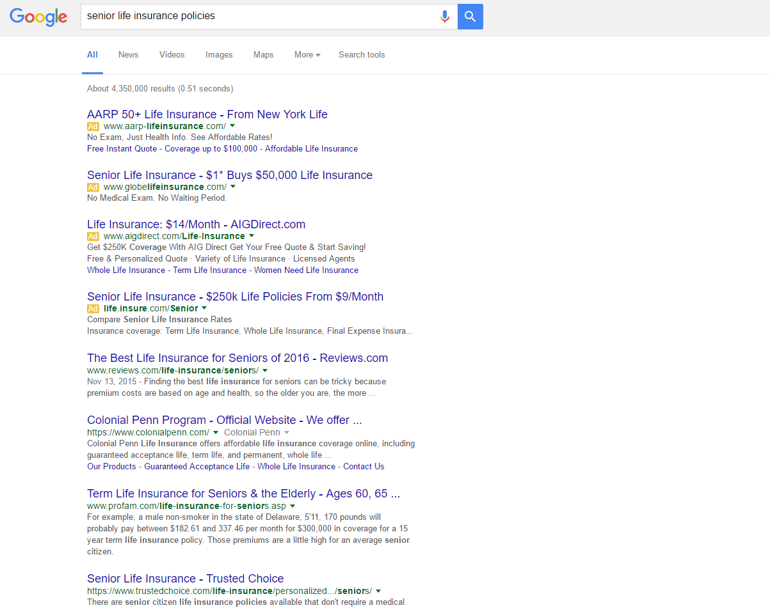Switch to the News tab

[128, 55]
